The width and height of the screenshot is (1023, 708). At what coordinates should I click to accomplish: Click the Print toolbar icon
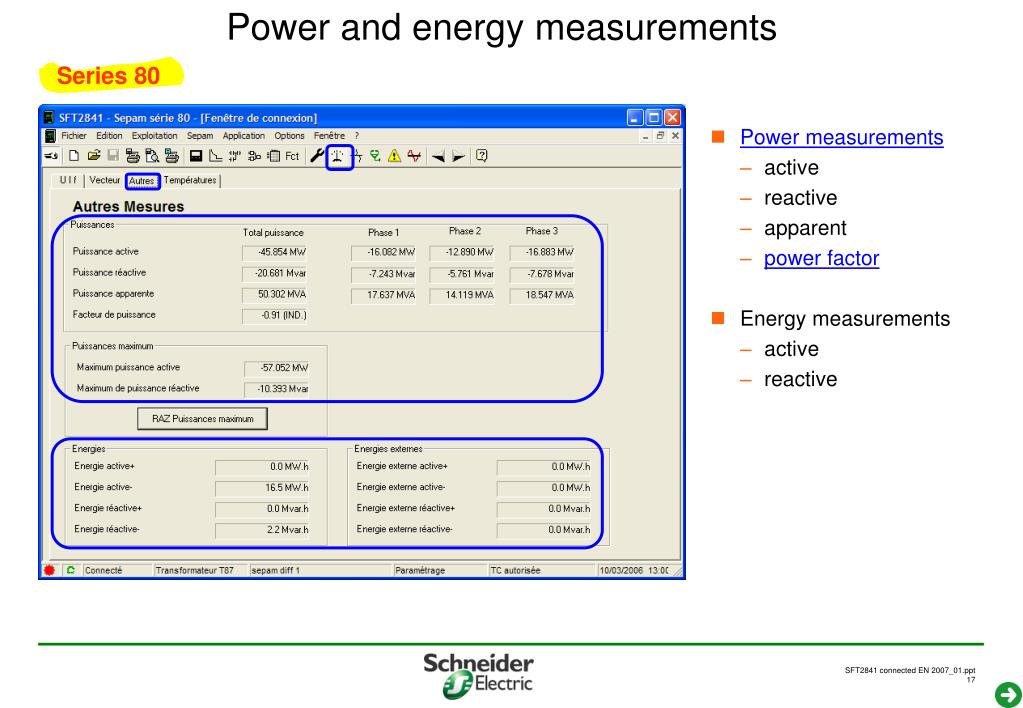coord(132,156)
